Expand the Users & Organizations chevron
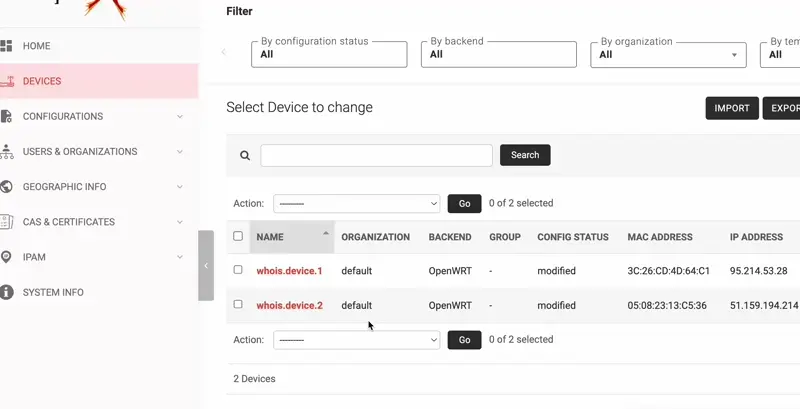The height and width of the screenshot is (409, 800). [180, 151]
